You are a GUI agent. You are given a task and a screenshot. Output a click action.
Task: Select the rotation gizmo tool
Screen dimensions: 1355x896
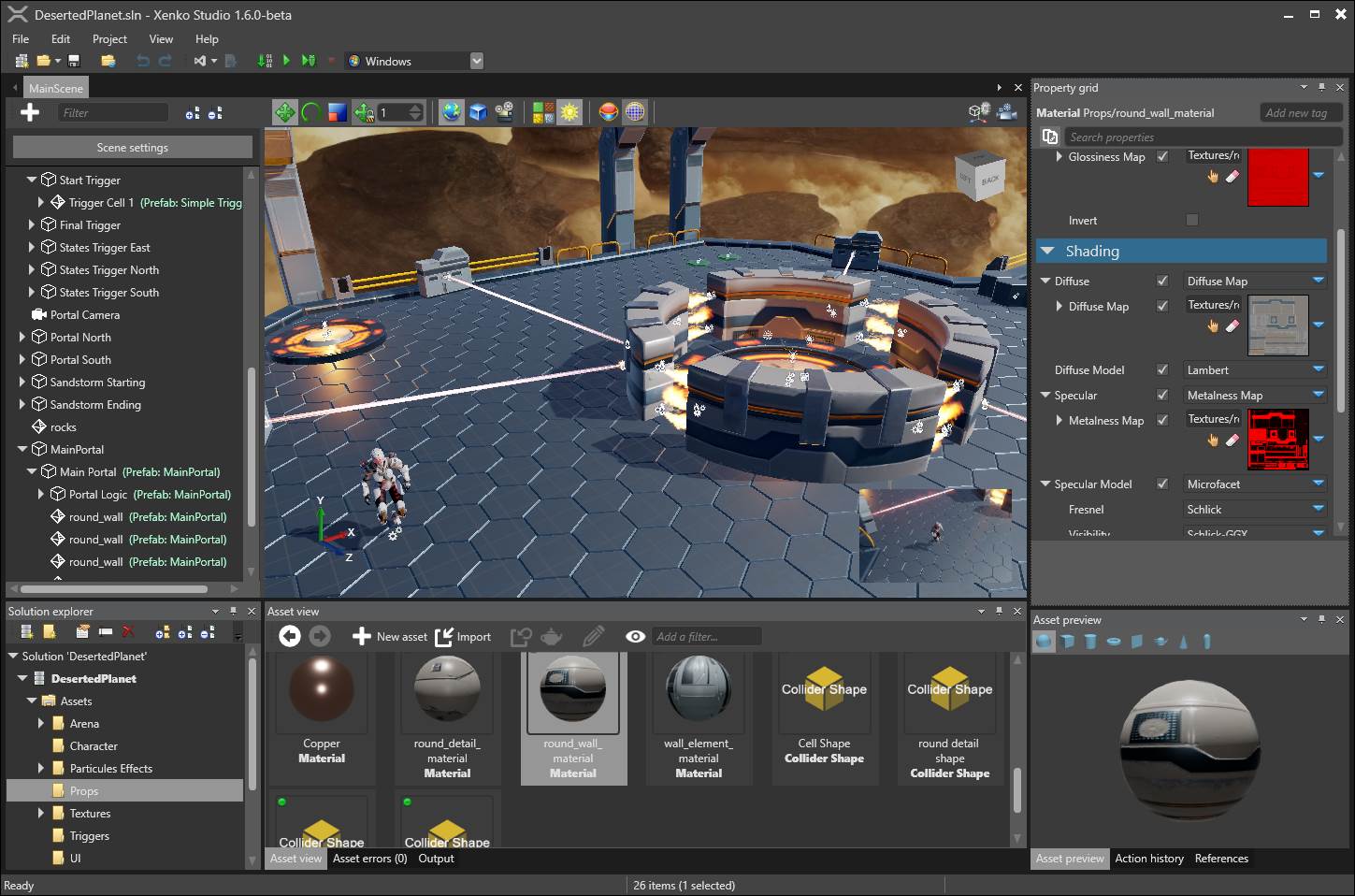(309, 111)
